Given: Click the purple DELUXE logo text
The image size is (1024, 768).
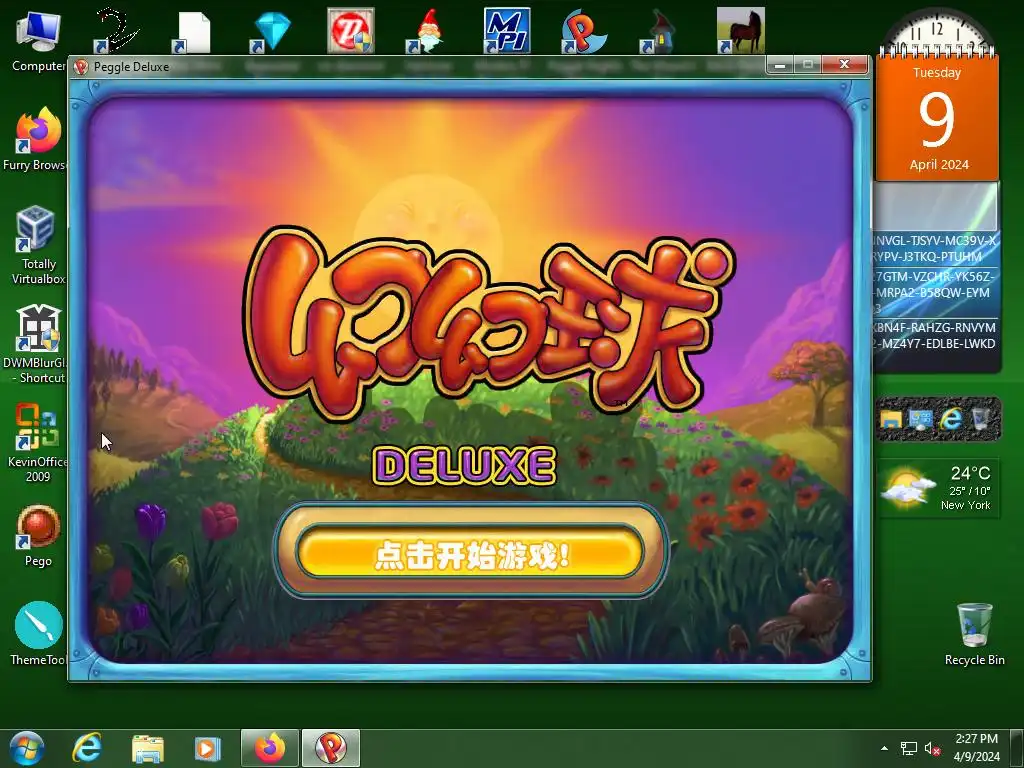Looking at the screenshot, I should point(464,466).
